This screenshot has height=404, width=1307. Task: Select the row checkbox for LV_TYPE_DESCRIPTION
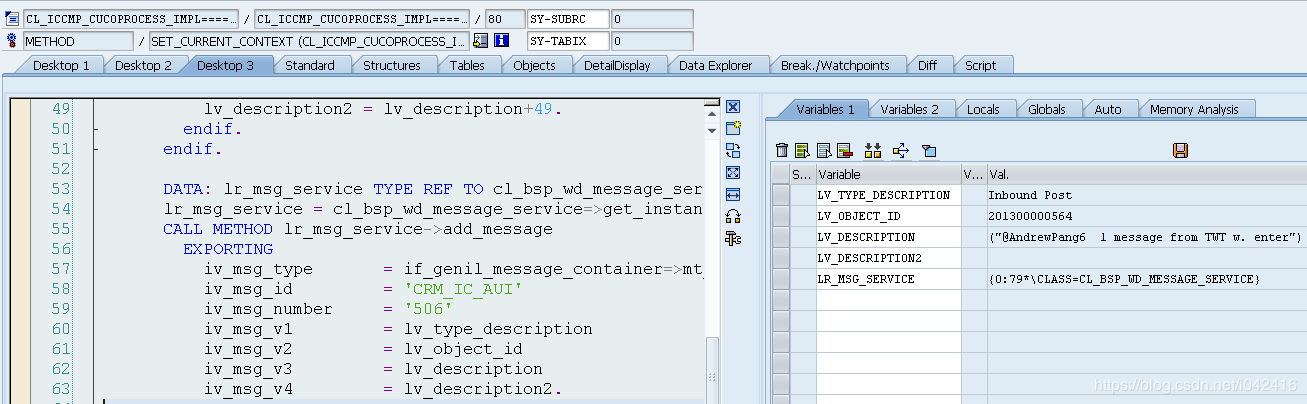pyautogui.click(x=781, y=195)
